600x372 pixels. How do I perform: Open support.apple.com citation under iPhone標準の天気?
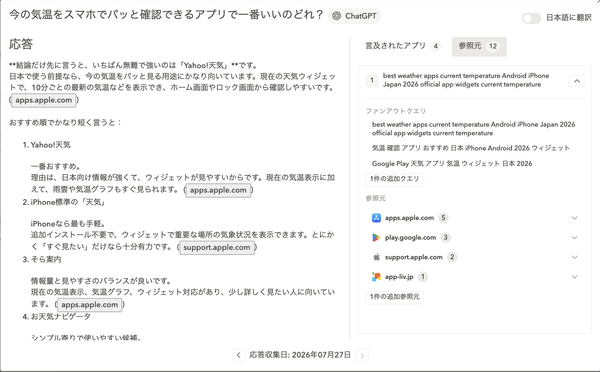217,247
